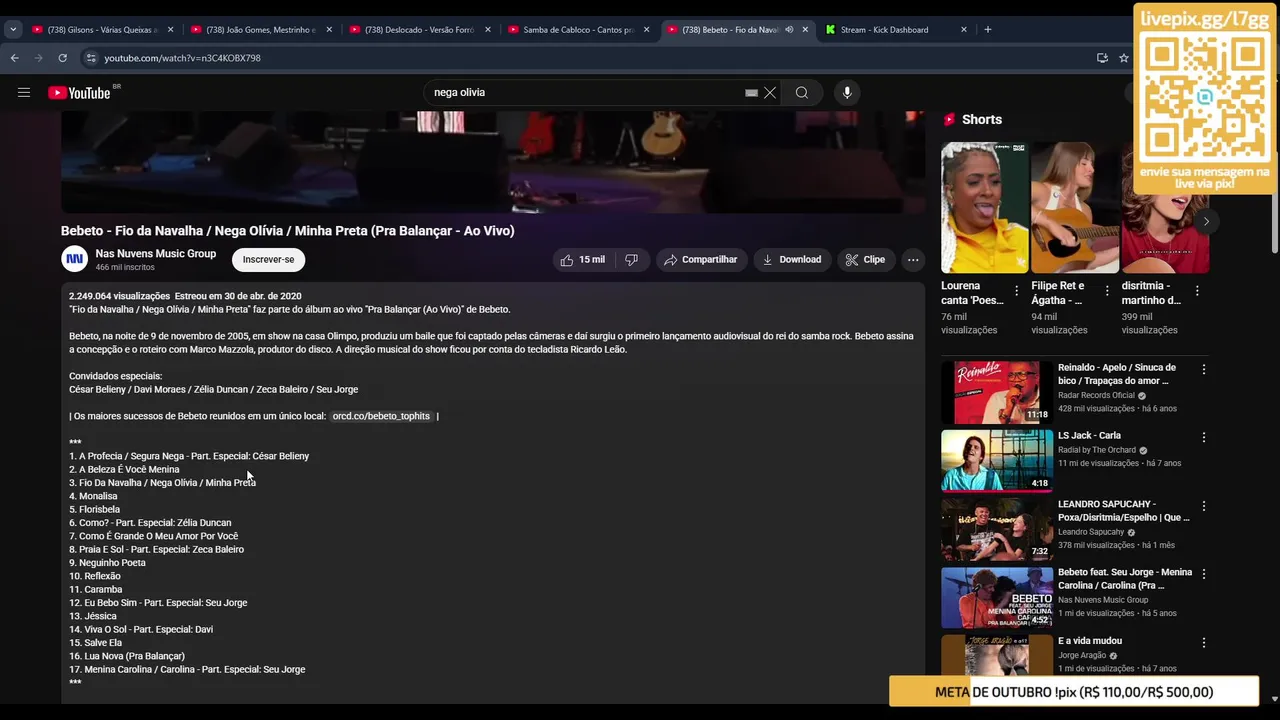
Task: Dislike the video with thumbs down
Action: point(631,260)
